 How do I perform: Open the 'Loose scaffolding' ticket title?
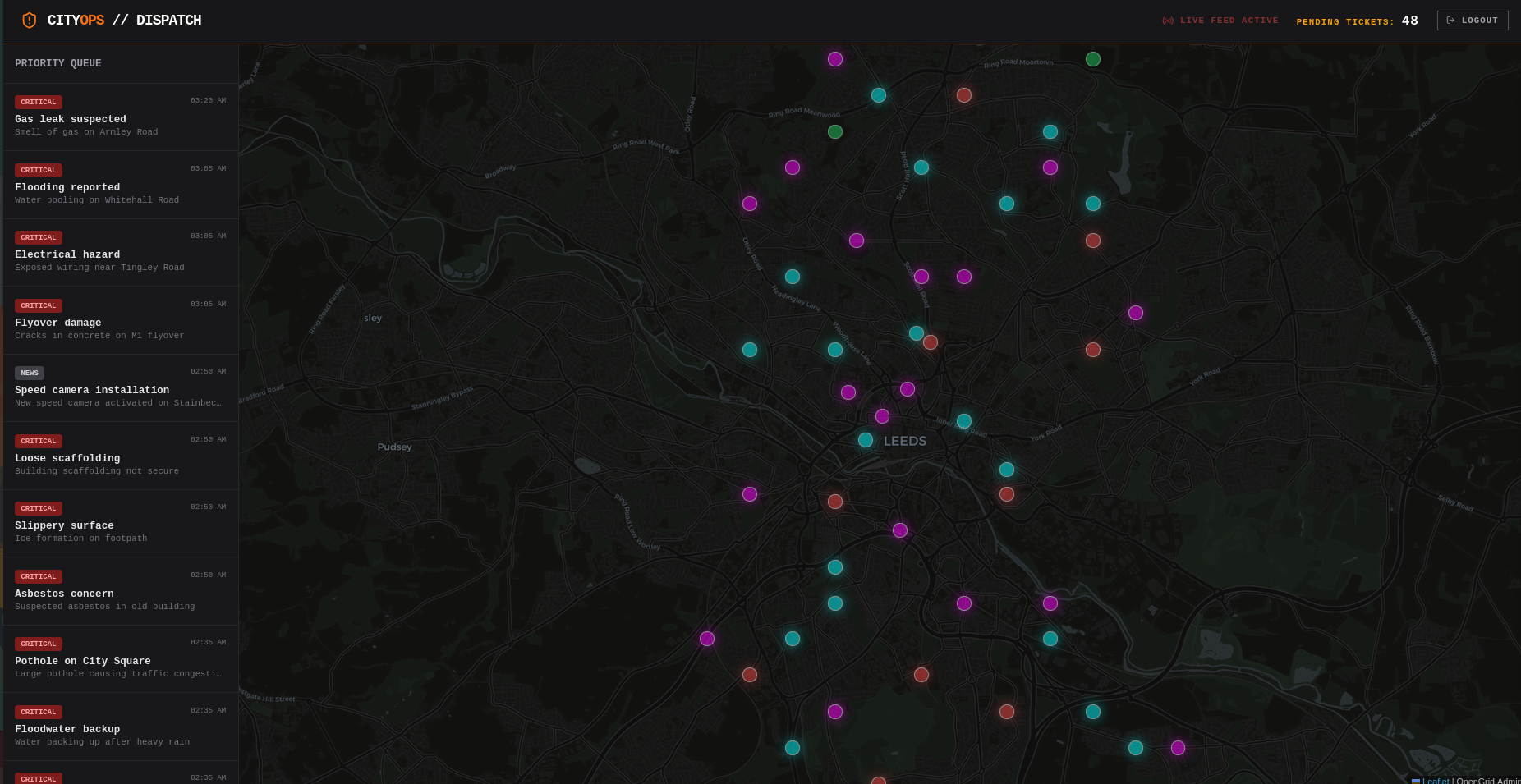point(67,458)
